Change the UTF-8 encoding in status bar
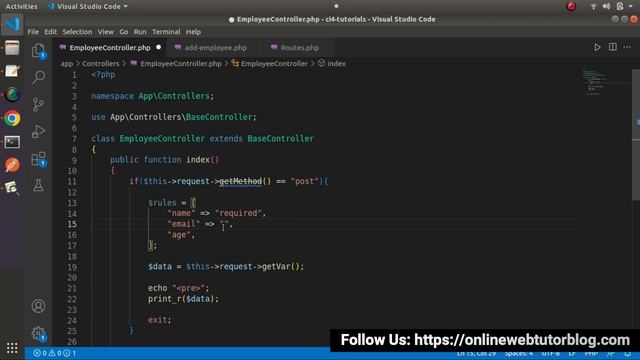Viewport: 640px width, 360px height. (x=551, y=353)
